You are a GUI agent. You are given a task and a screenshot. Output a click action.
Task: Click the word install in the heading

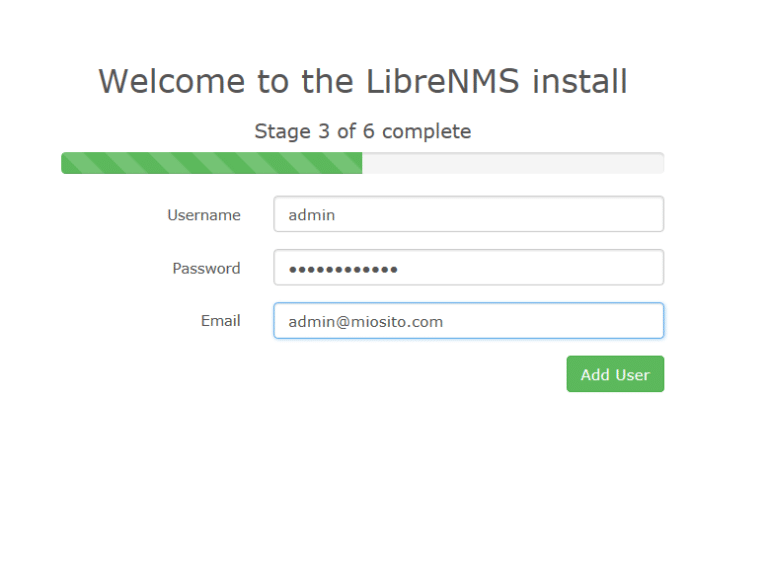point(580,81)
